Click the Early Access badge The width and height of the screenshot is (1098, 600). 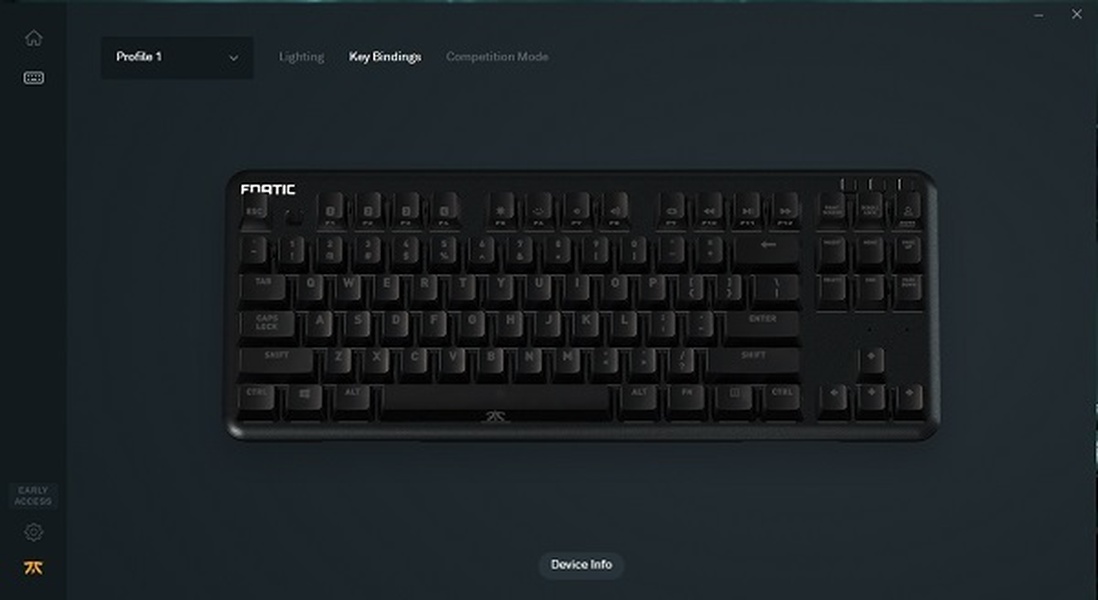[x=33, y=496]
